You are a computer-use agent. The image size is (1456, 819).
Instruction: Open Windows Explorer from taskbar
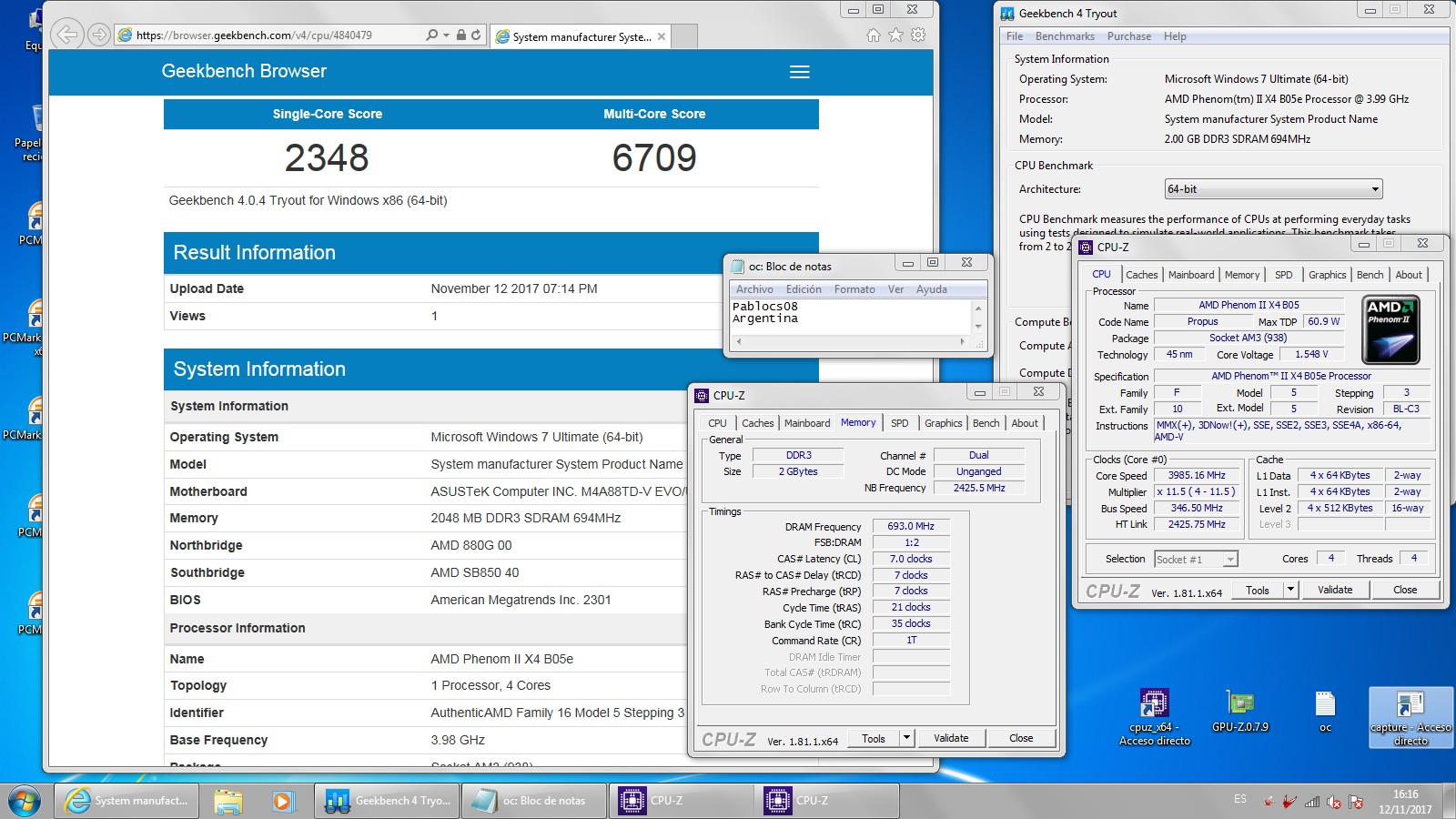pos(228,801)
